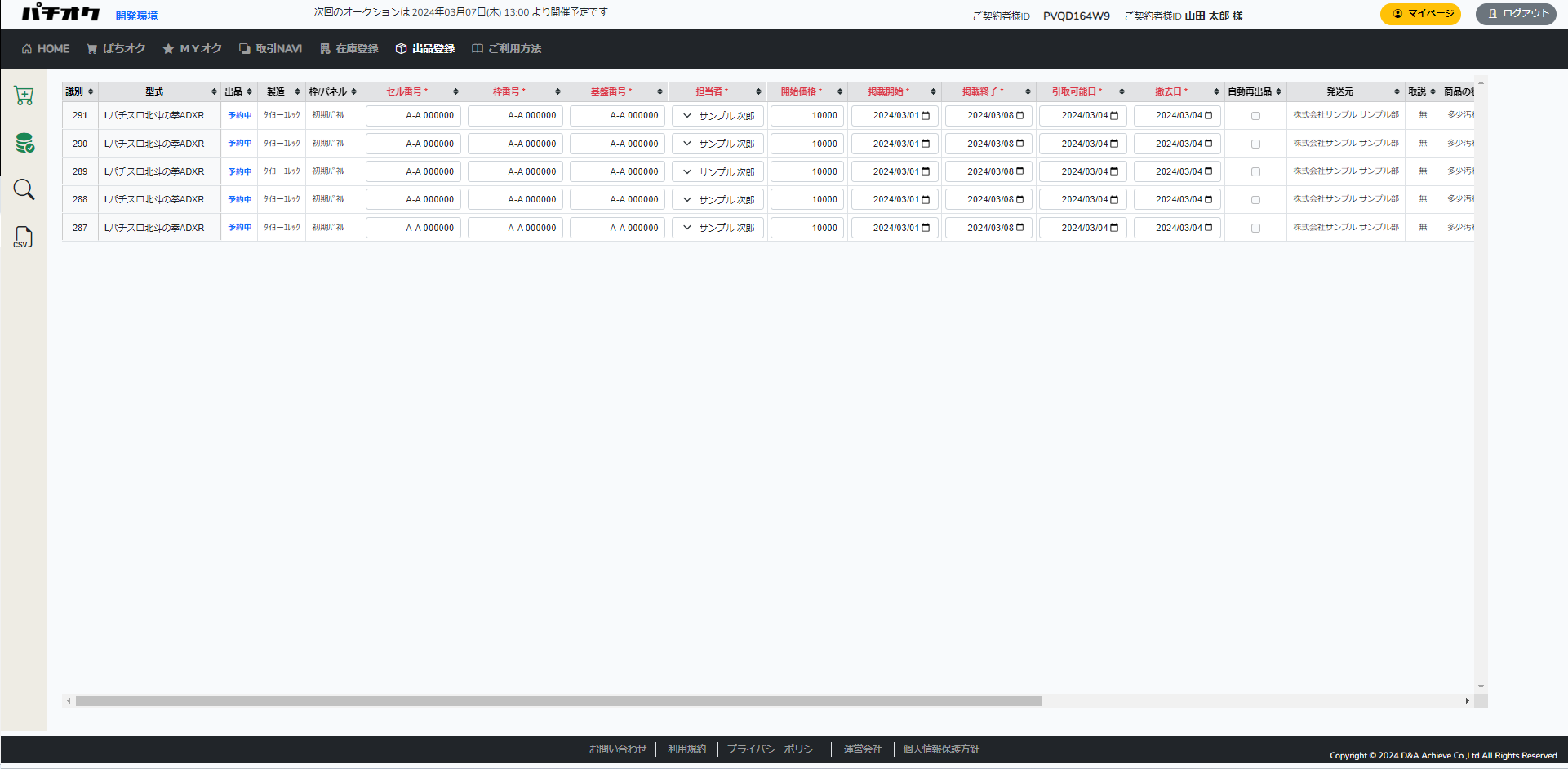This screenshot has width=1568, height=769.
Task: Check 自動再出品 for row 291
Action: click(1255, 116)
